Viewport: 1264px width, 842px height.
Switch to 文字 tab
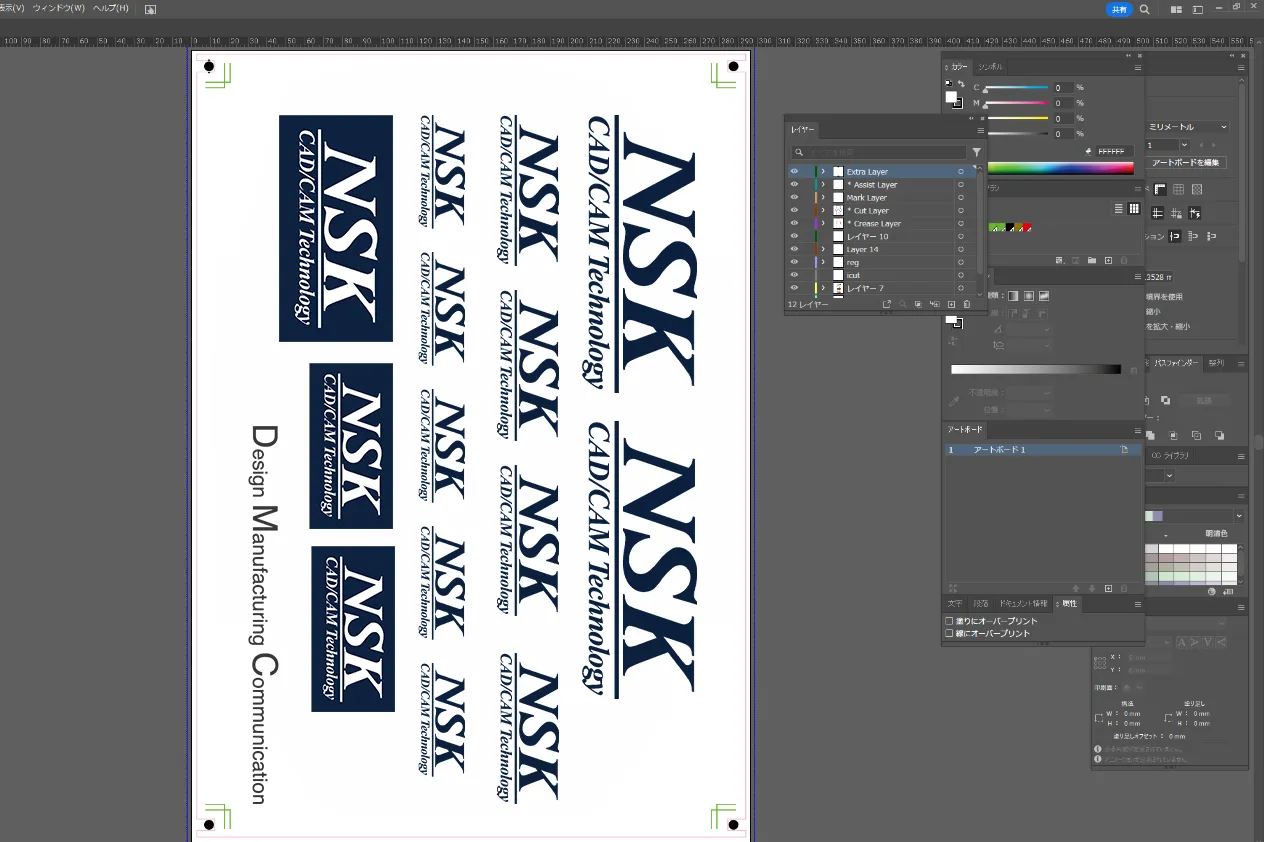point(955,604)
